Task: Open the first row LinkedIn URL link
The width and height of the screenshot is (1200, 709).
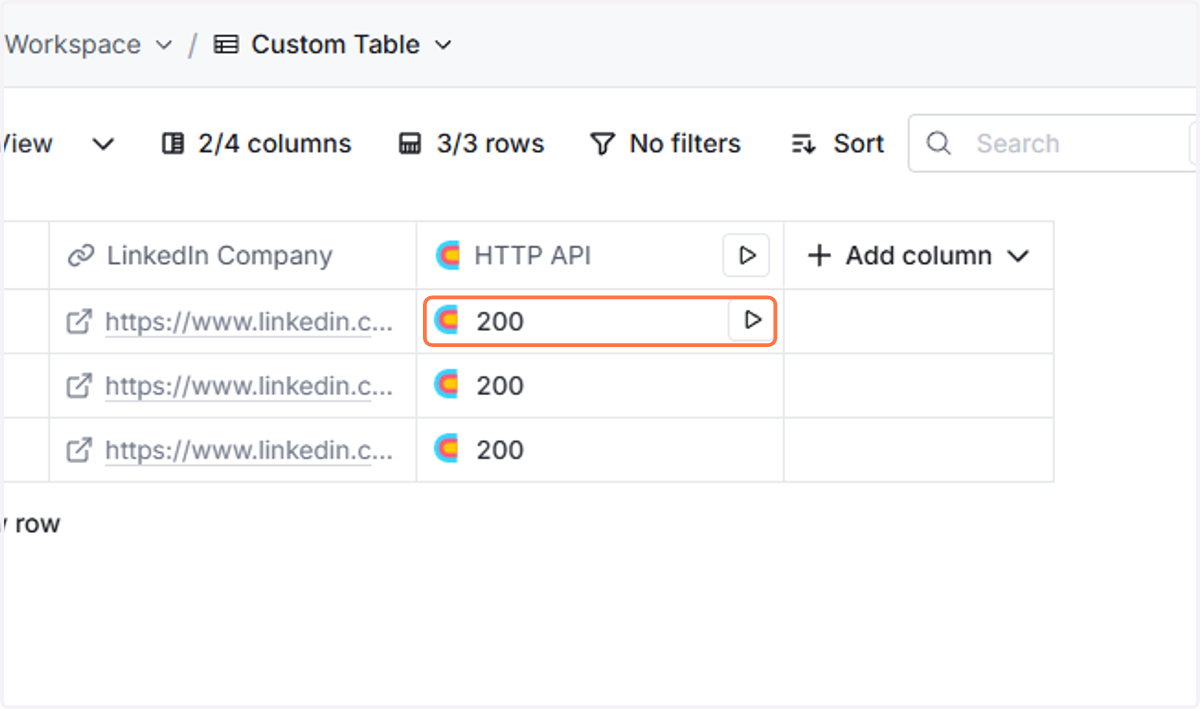Action: (249, 322)
